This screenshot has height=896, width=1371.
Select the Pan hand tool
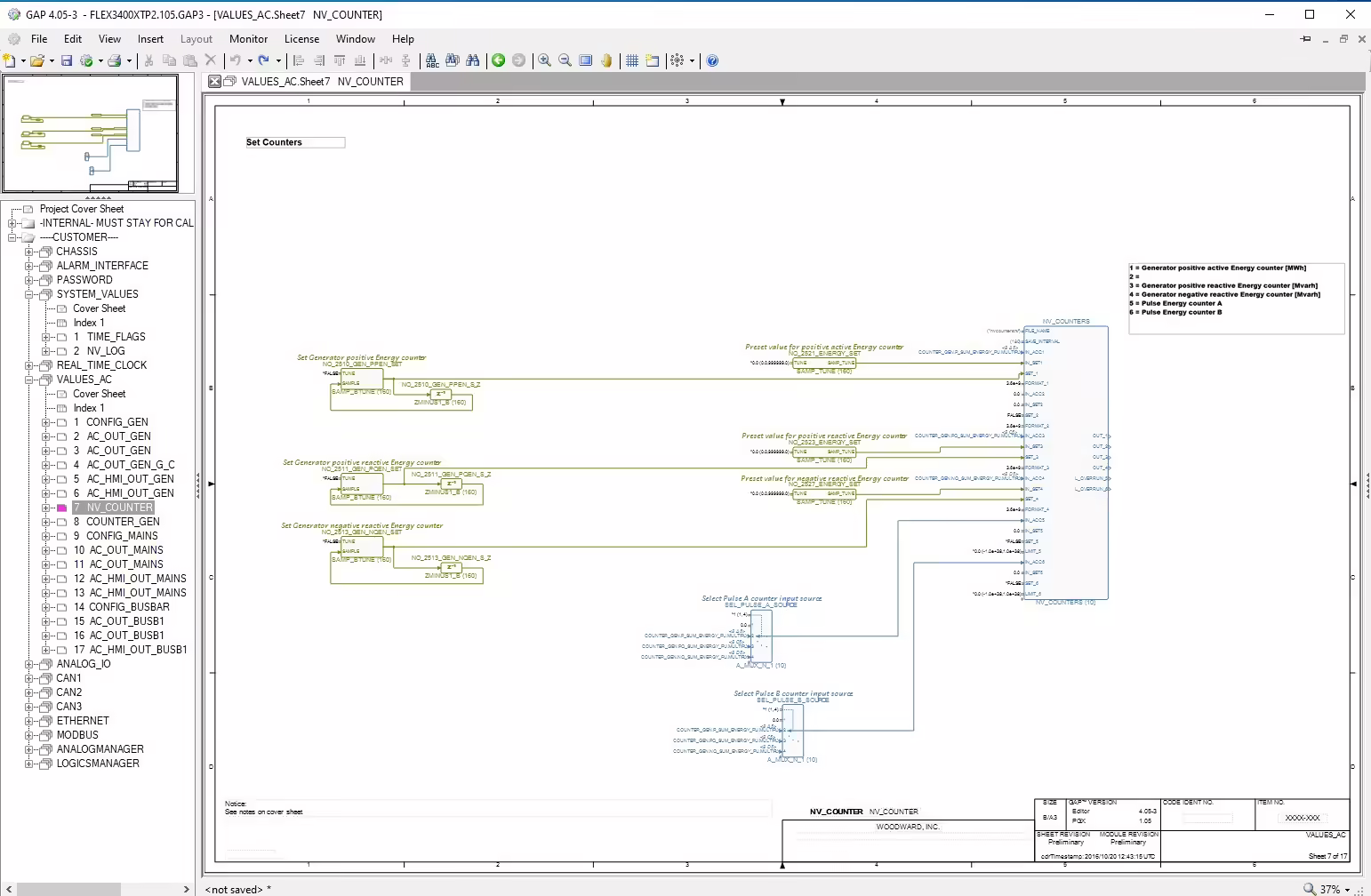[606, 60]
